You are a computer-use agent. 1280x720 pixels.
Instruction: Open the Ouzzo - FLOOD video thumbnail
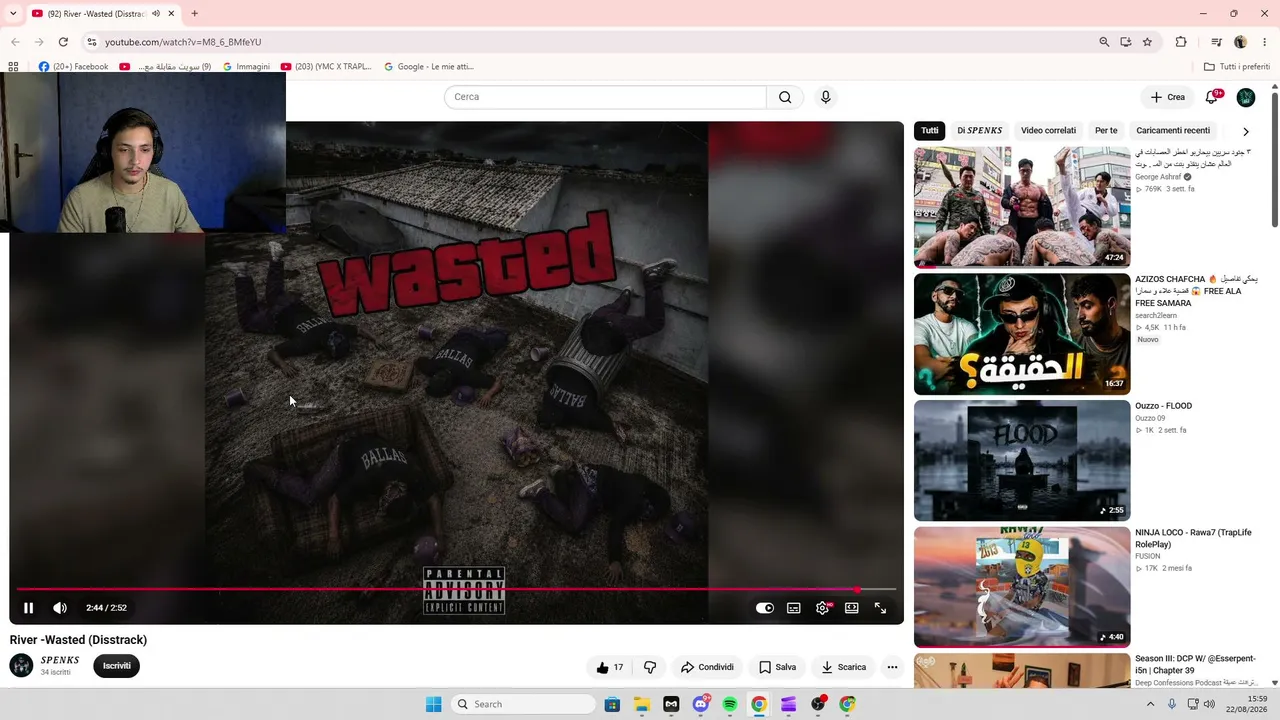pyautogui.click(x=1022, y=461)
